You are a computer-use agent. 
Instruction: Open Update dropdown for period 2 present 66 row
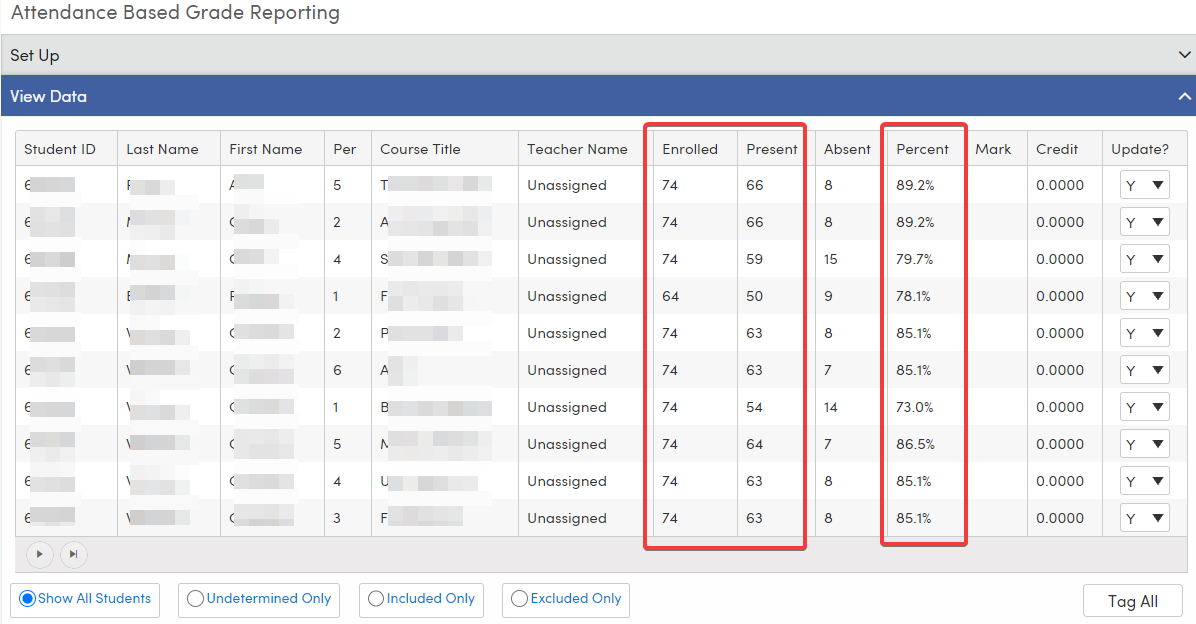tap(1144, 222)
